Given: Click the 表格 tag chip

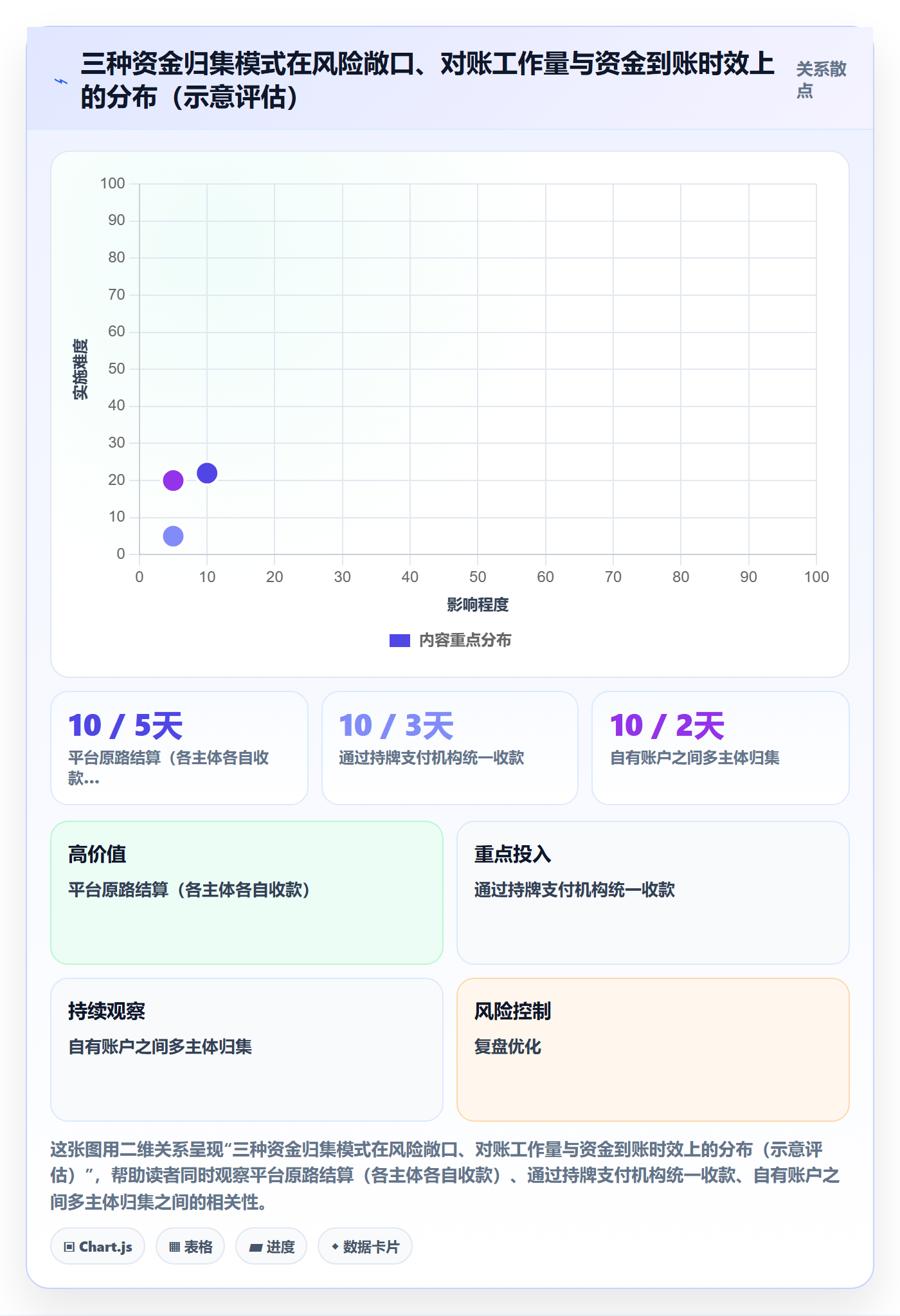Looking at the screenshot, I should [190, 1247].
